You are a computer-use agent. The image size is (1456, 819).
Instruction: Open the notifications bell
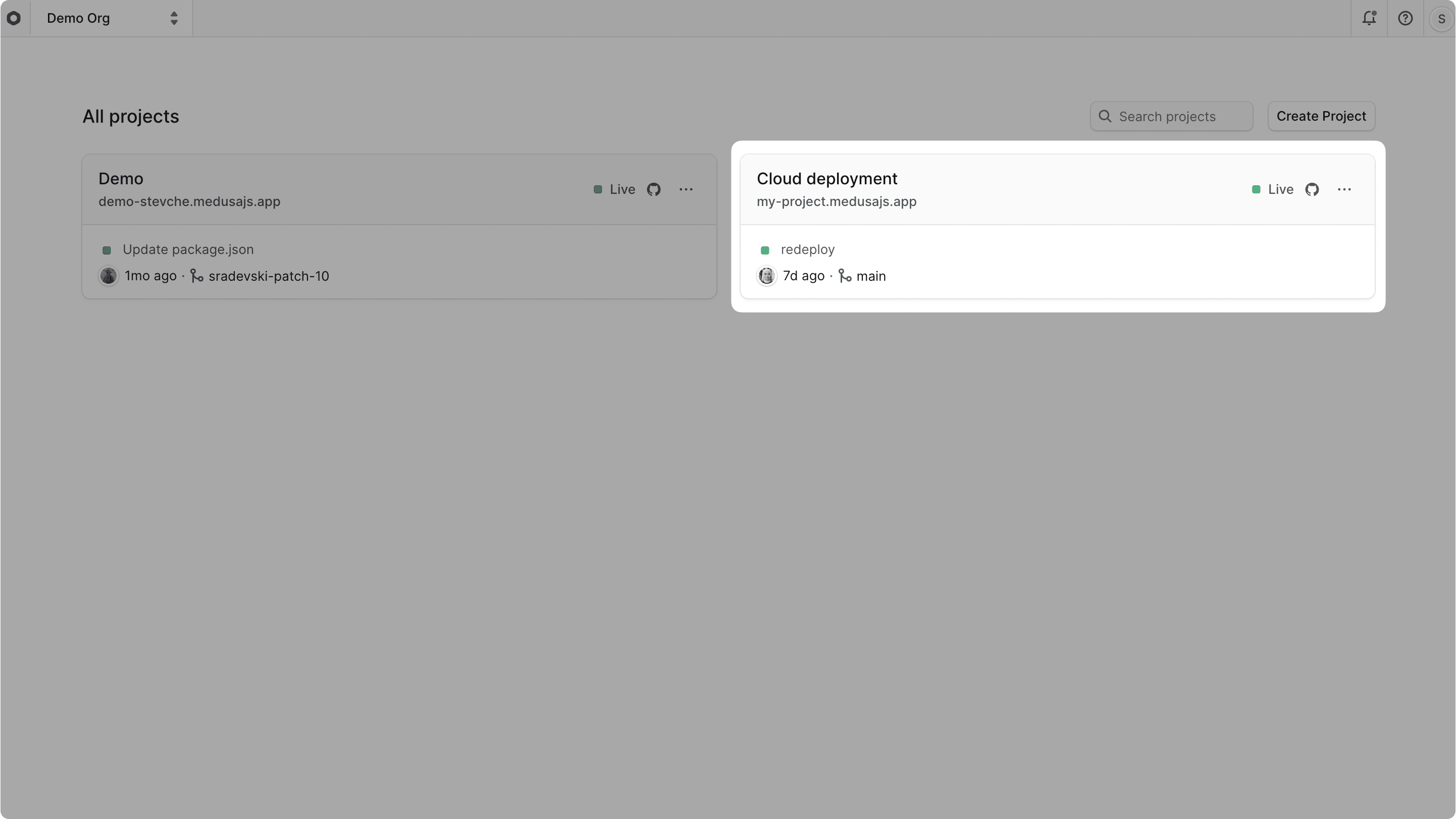1369,18
